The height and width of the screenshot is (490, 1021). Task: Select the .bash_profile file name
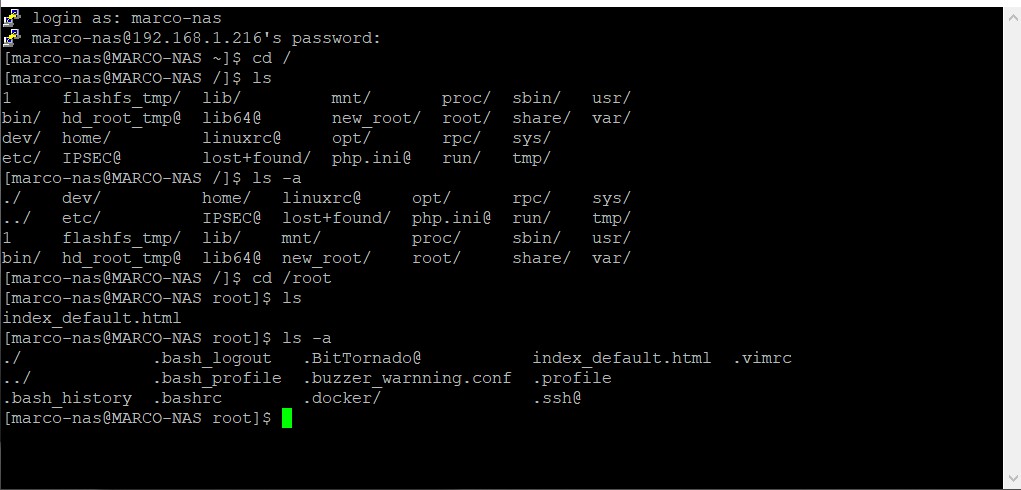(x=217, y=378)
